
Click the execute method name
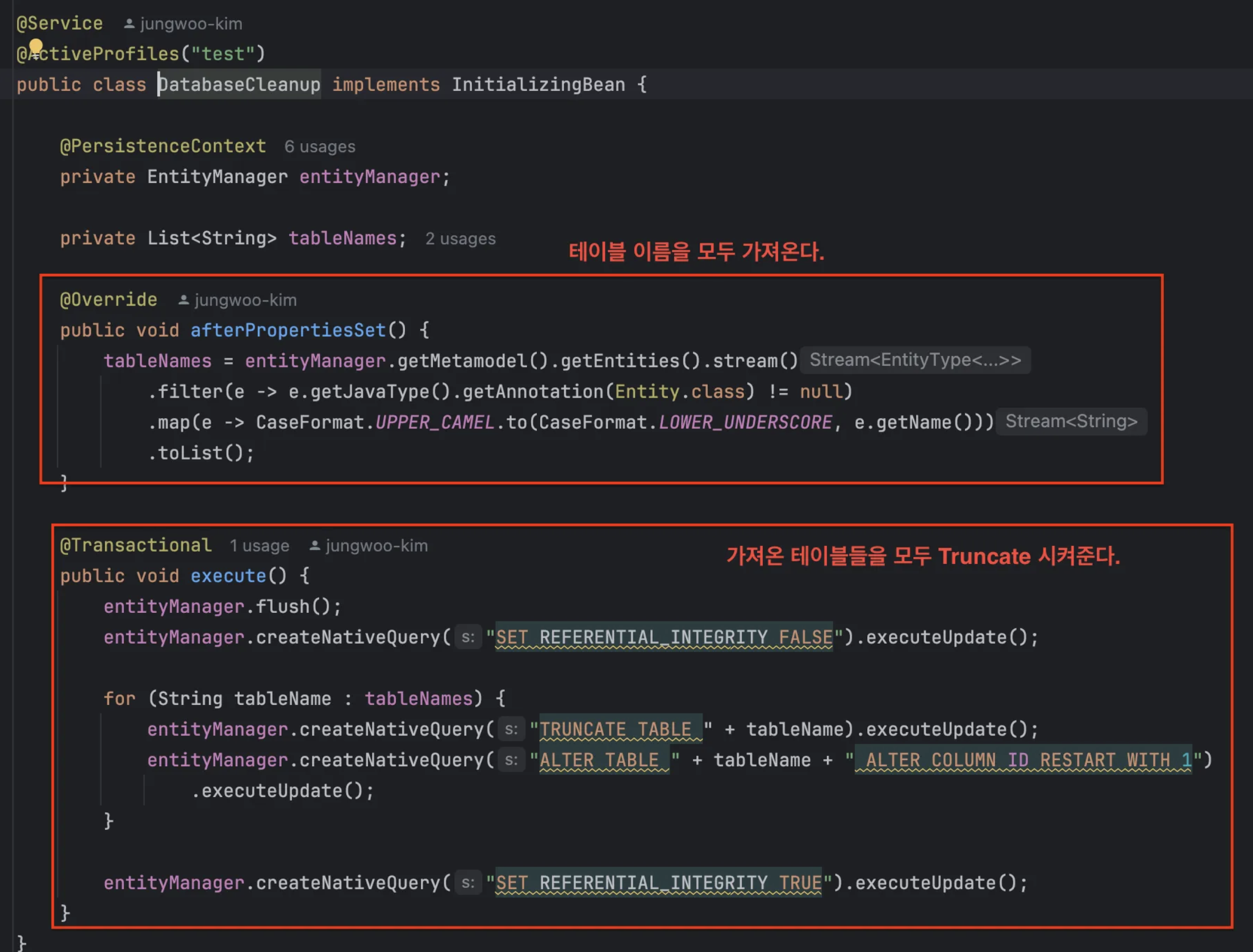(228, 576)
